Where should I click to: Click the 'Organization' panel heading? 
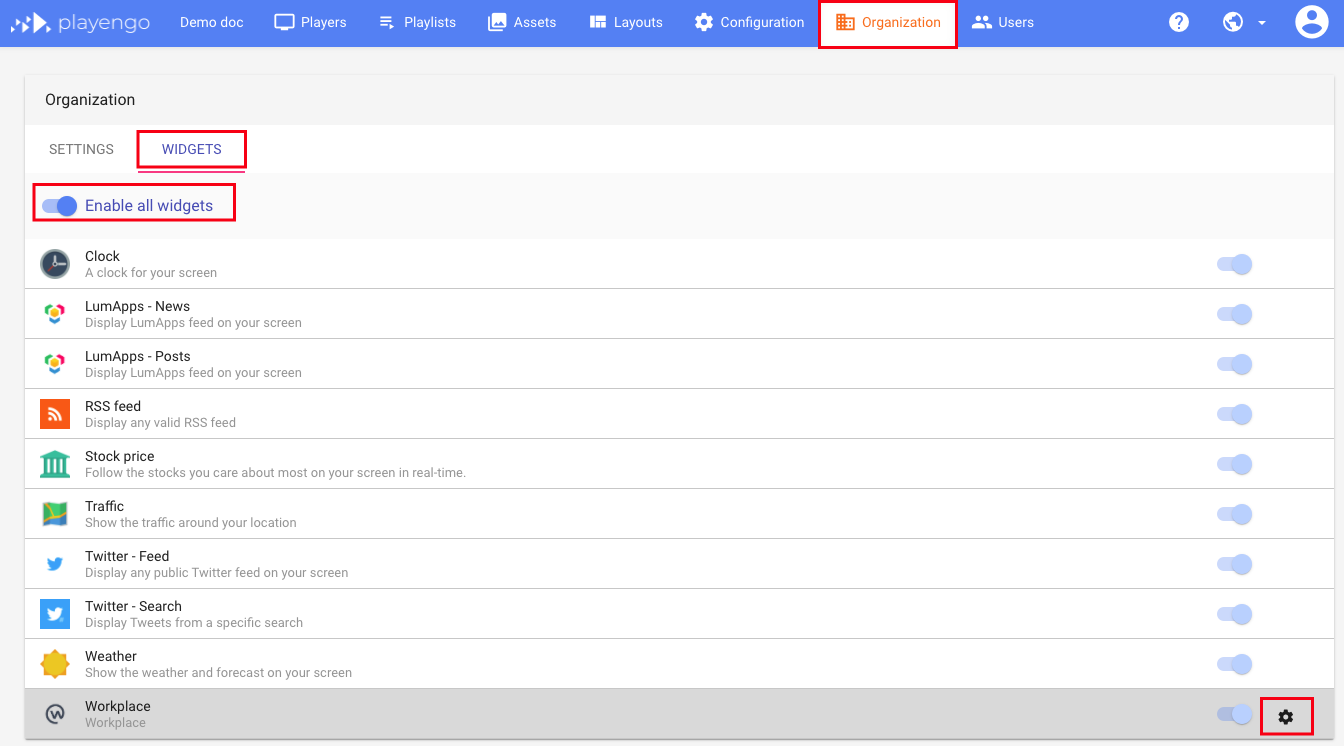(90, 100)
